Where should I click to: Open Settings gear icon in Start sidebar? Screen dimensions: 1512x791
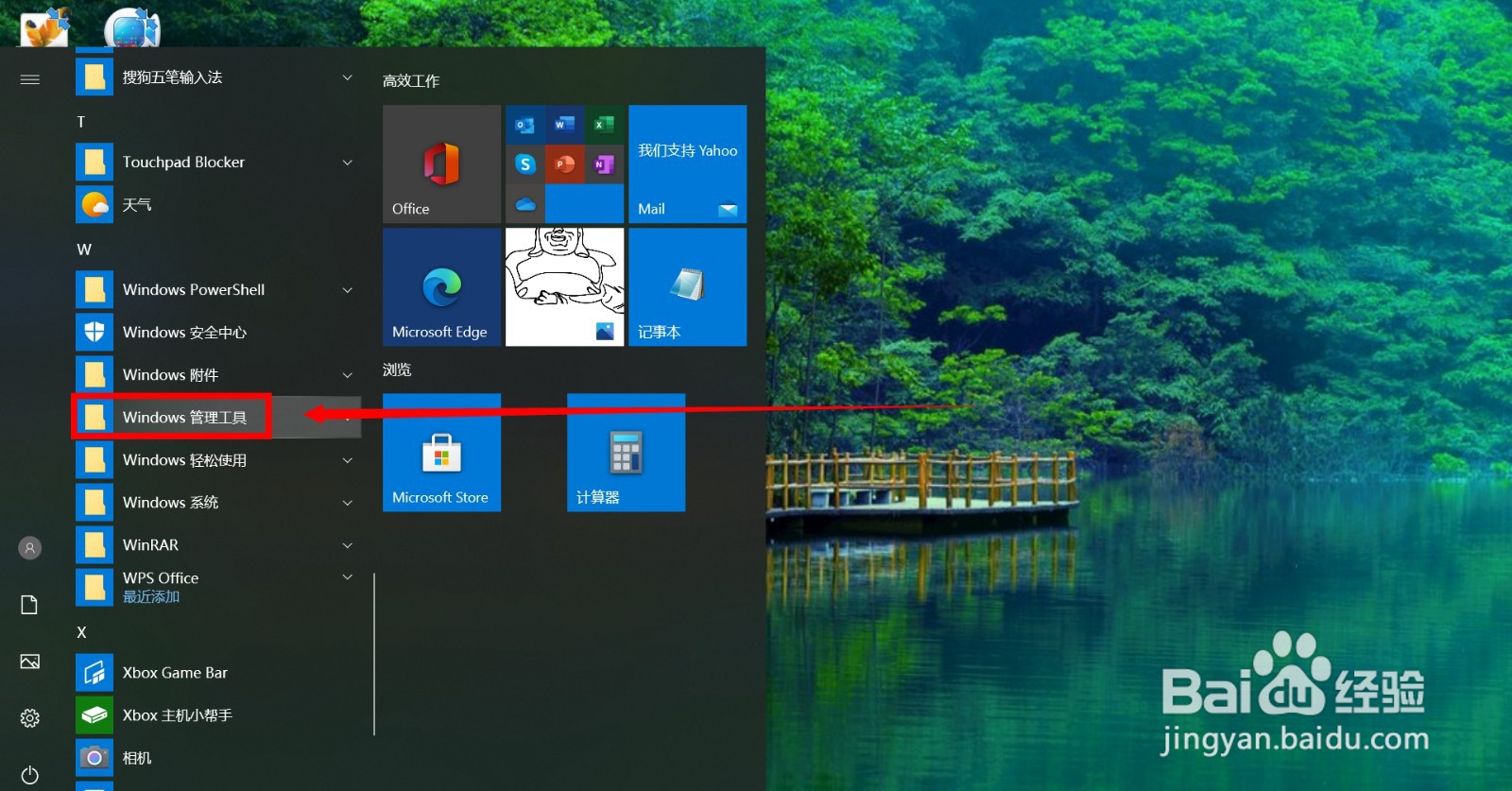click(x=29, y=718)
